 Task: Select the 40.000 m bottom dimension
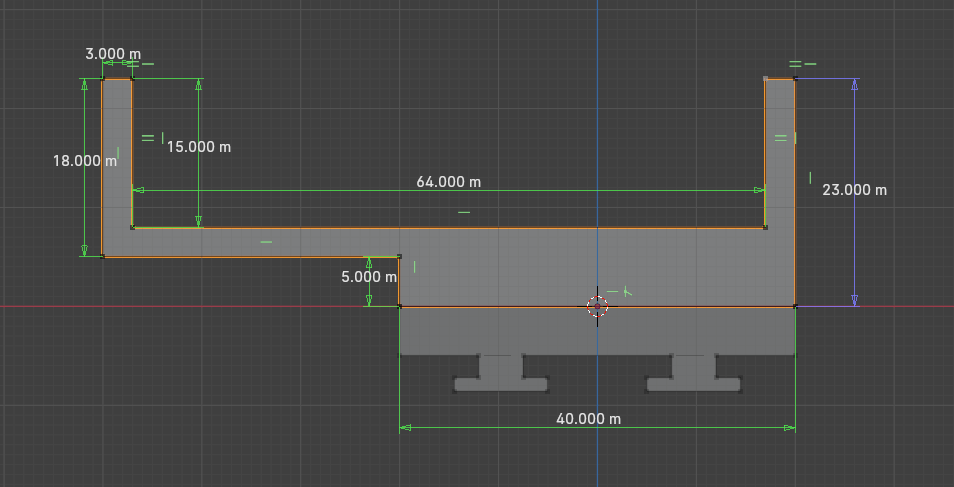coord(588,419)
